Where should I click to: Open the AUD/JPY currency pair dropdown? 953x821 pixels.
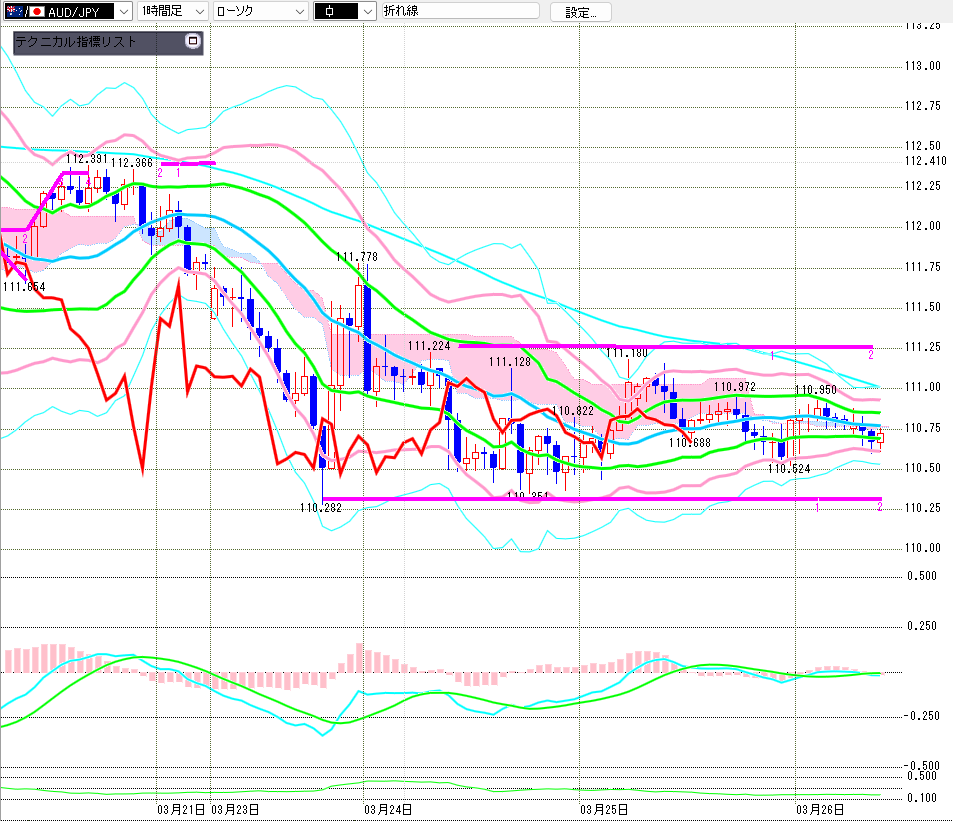pyautogui.click(x=122, y=12)
